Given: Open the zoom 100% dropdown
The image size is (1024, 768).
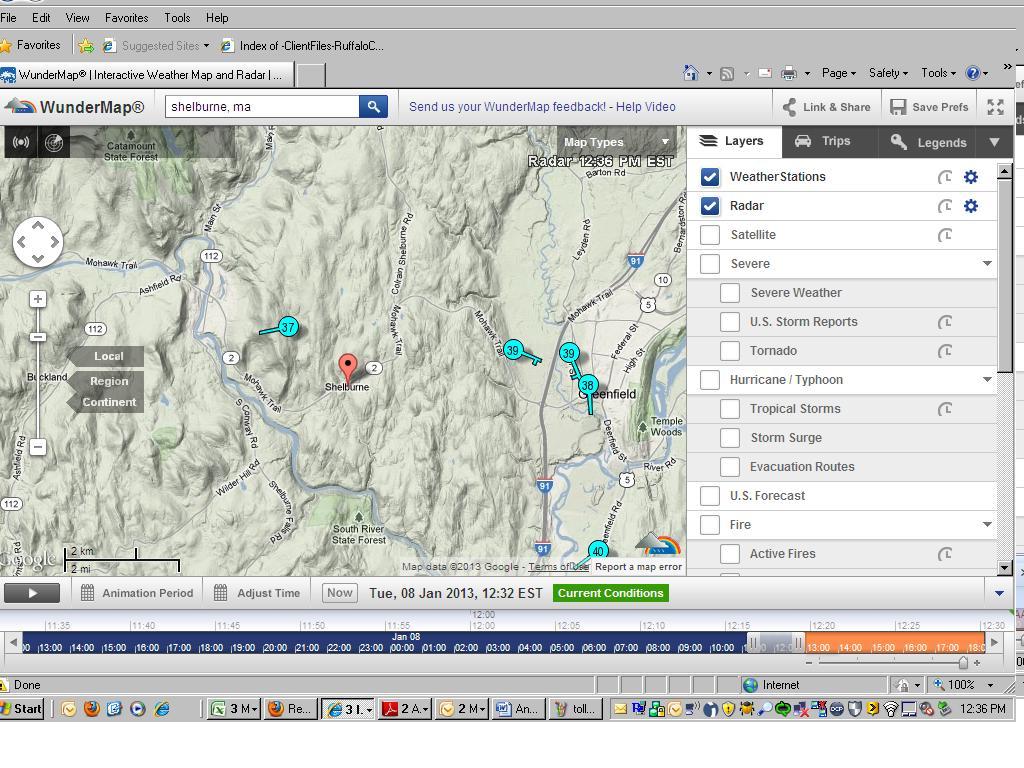Looking at the screenshot, I should [x=990, y=685].
